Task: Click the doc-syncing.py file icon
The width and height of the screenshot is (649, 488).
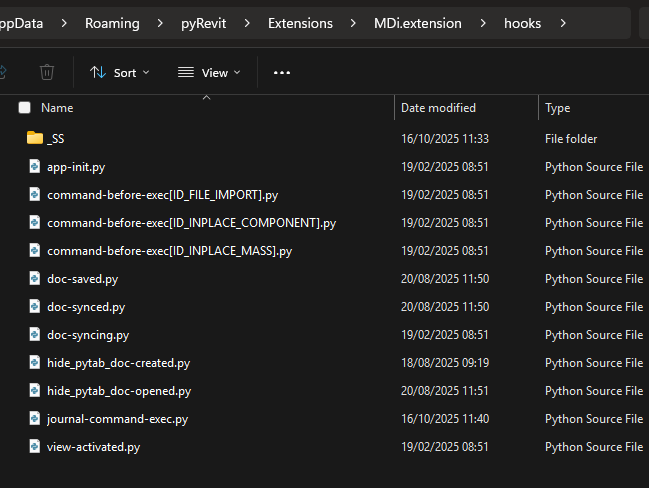Action: (35, 334)
